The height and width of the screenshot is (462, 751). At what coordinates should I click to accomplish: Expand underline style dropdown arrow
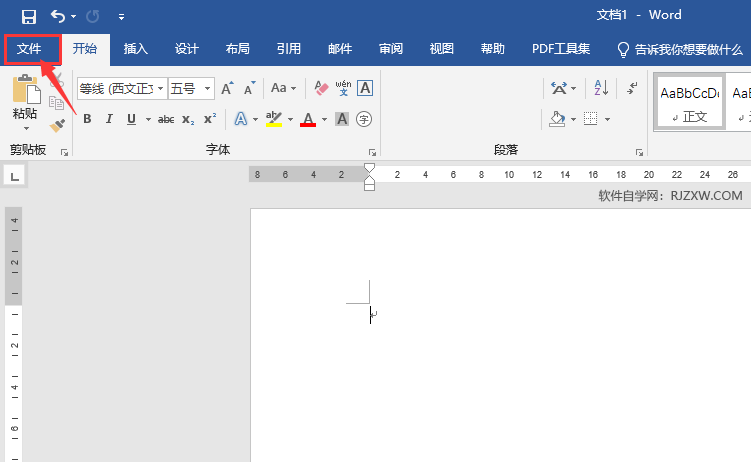pos(148,119)
